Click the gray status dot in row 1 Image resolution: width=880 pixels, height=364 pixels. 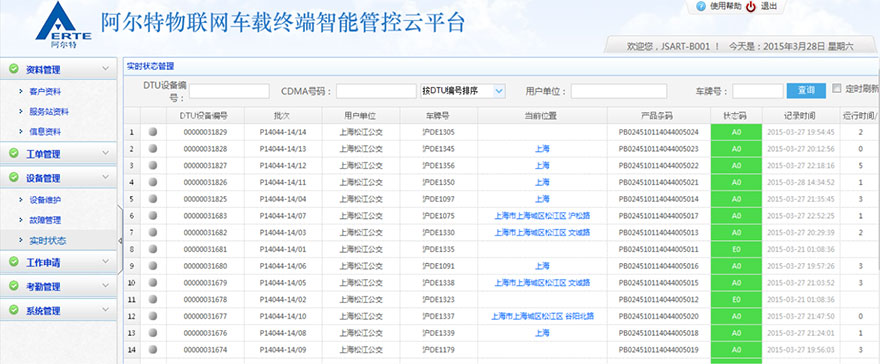click(x=153, y=132)
